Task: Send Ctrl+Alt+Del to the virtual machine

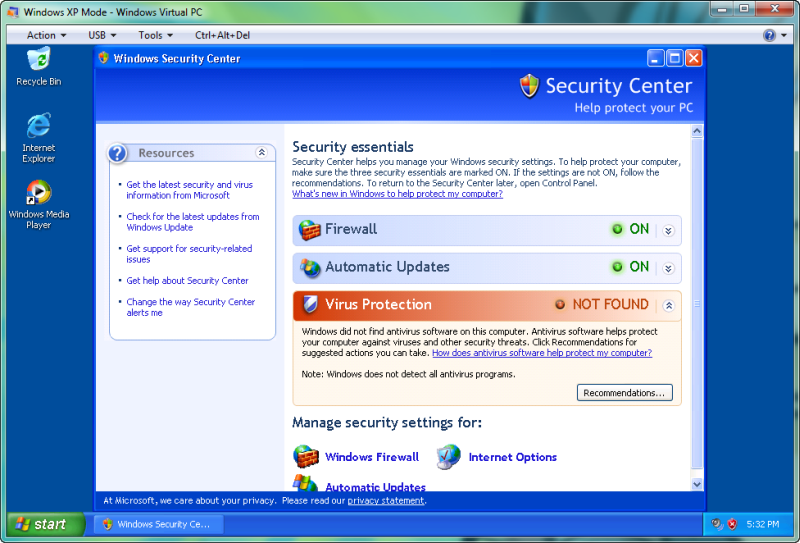Action: [x=222, y=35]
